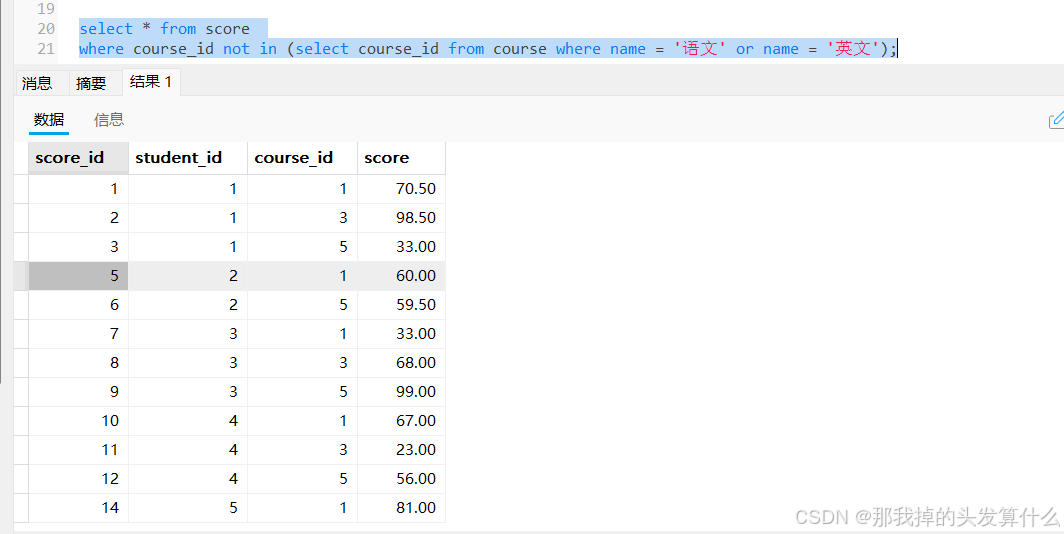Image resolution: width=1064 pixels, height=534 pixels.
Task: Click course_id cell in score_id 2 row
Action: [302, 218]
